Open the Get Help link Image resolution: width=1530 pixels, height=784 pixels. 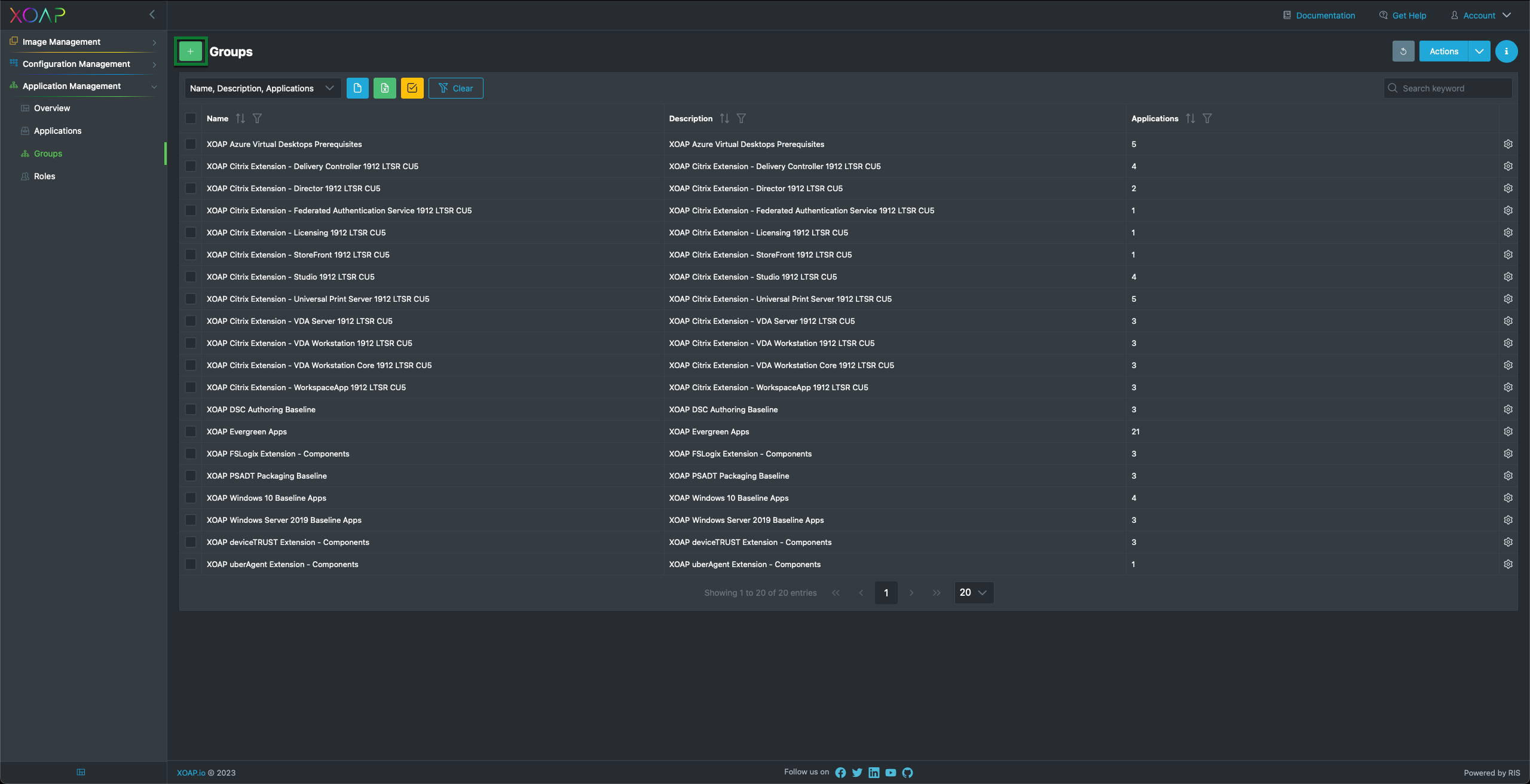click(x=1403, y=15)
